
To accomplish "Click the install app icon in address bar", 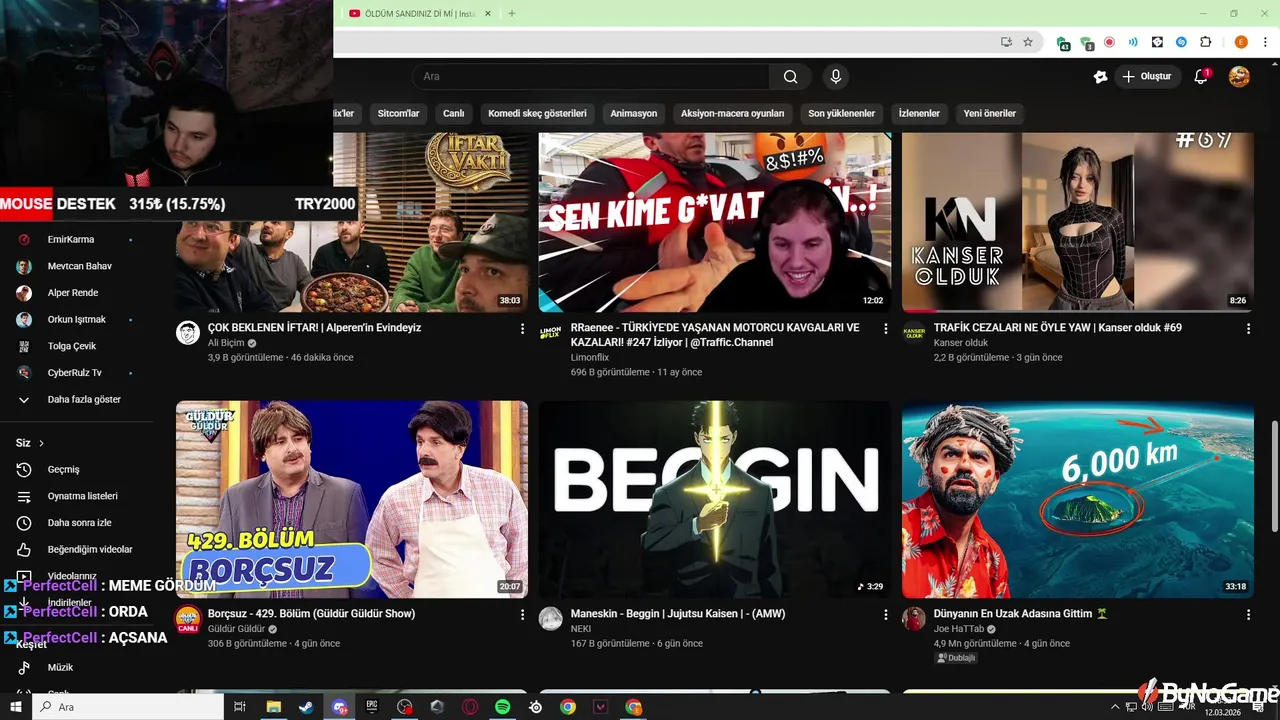I will pyautogui.click(x=1006, y=42).
